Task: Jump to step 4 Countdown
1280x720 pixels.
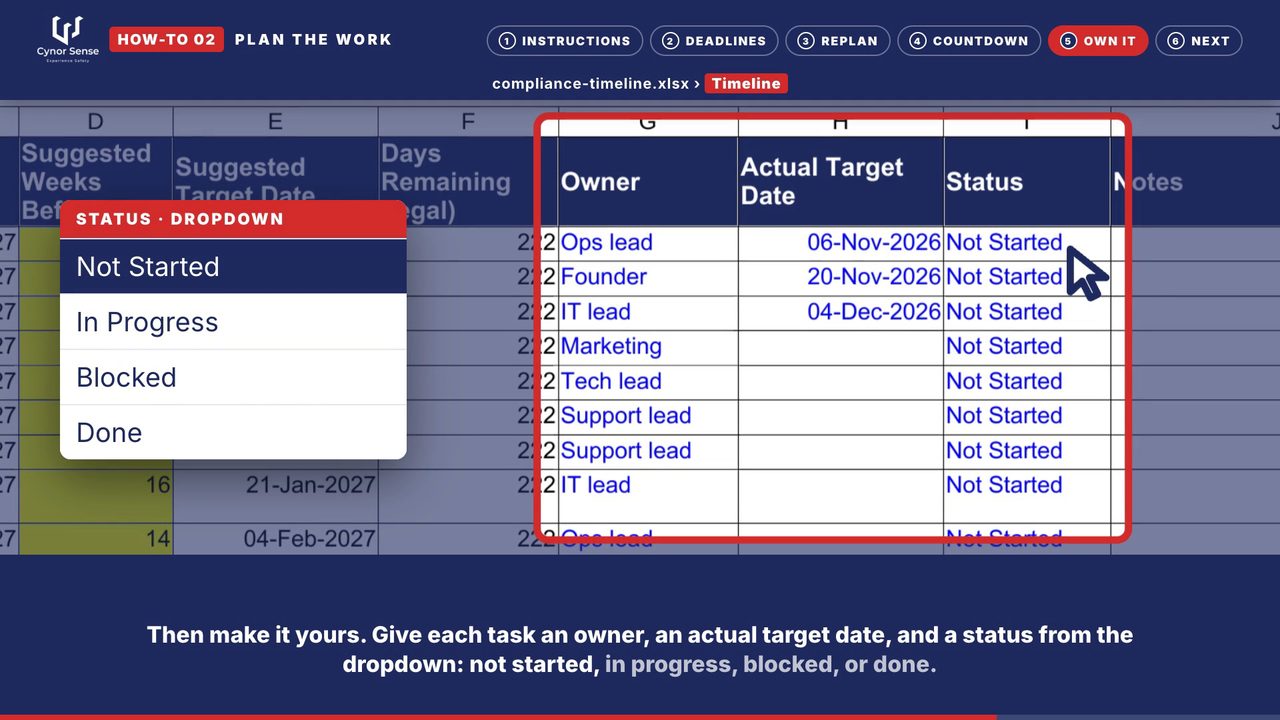Action: pyautogui.click(x=969, y=41)
